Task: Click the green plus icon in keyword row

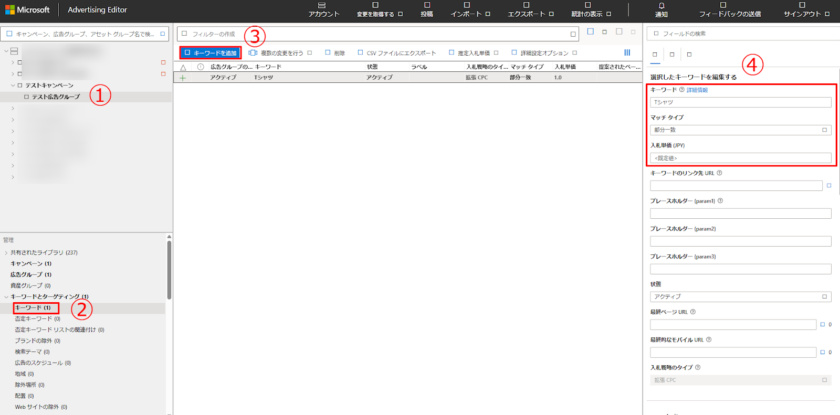Action: pos(183,77)
